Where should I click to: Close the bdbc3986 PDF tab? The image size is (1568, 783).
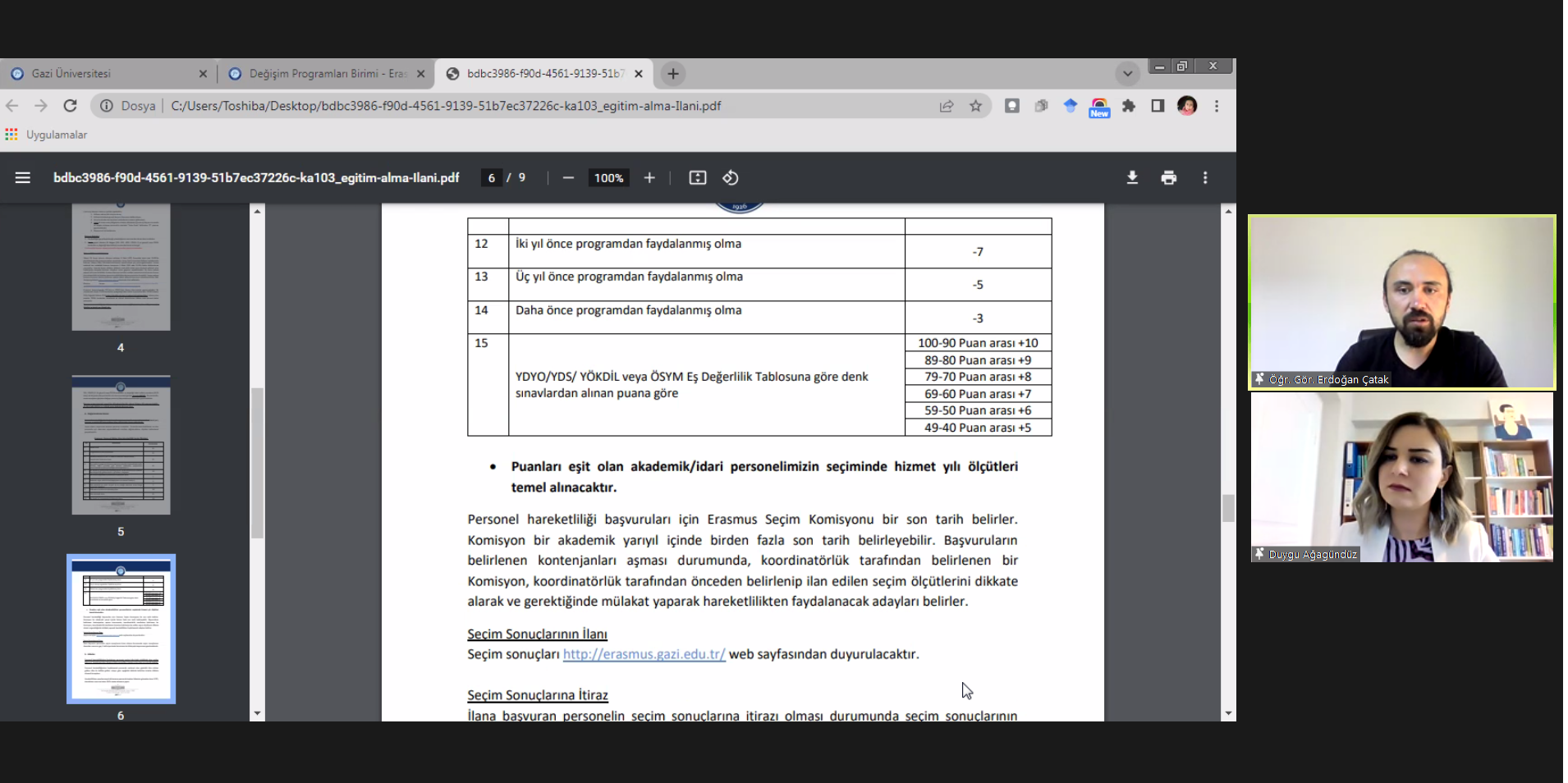coord(639,74)
